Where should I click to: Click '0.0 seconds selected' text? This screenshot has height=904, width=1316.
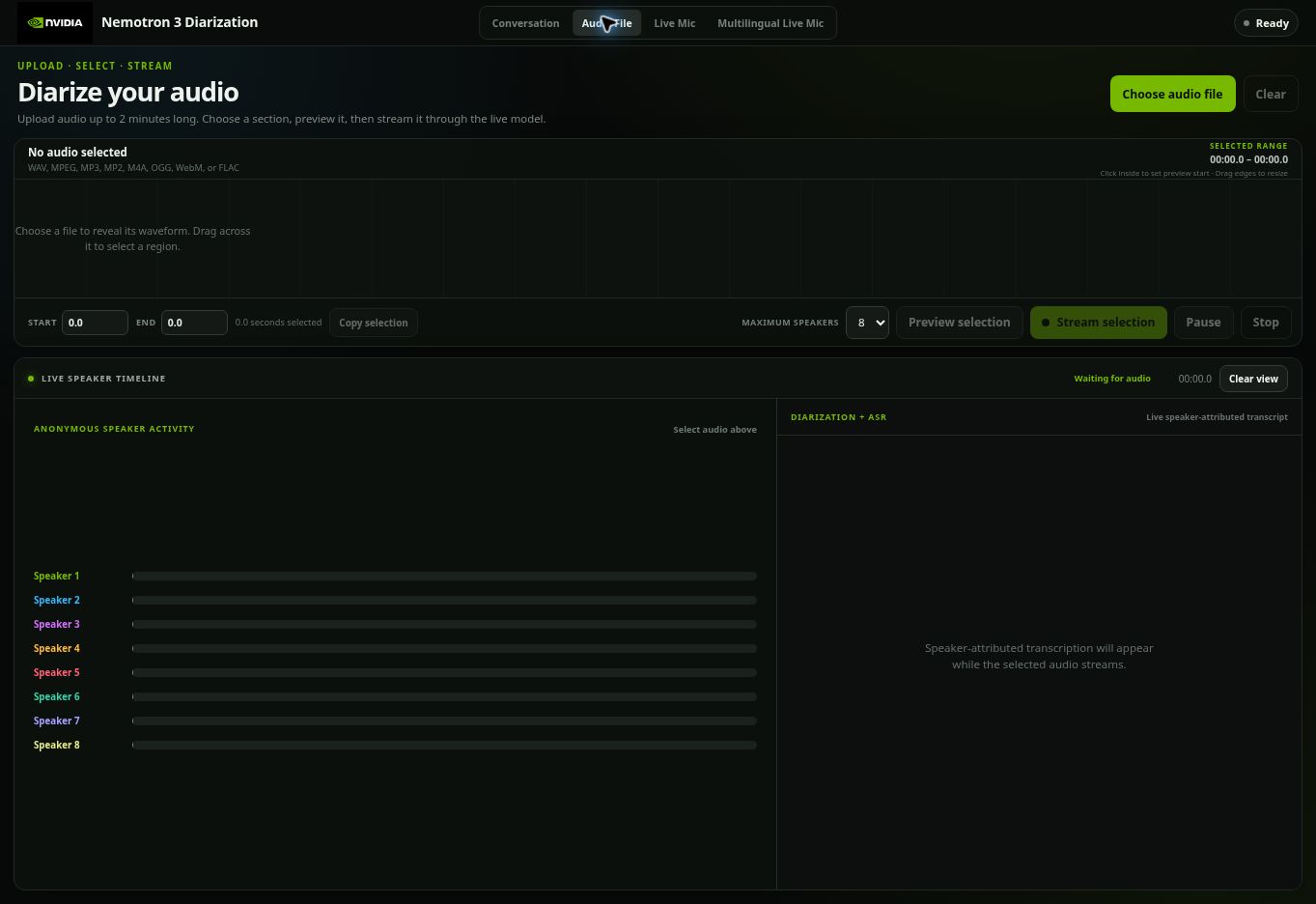tap(278, 323)
